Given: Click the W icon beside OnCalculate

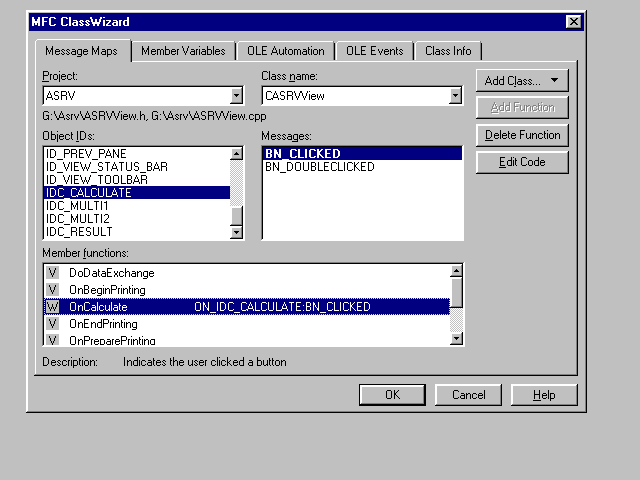Looking at the screenshot, I should 53,307.
